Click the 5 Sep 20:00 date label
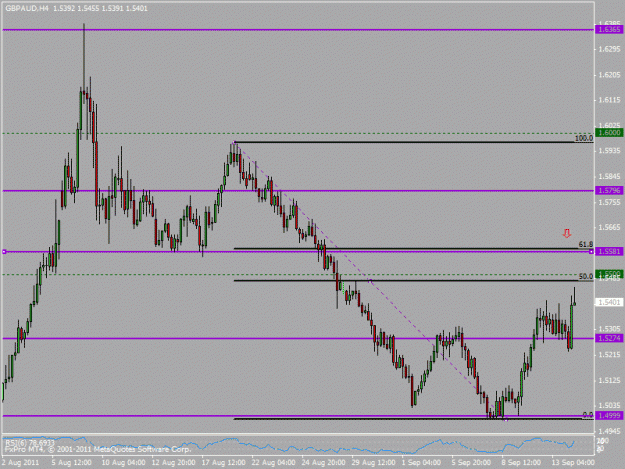This screenshot has width=625, height=469. (x=471, y=463)
